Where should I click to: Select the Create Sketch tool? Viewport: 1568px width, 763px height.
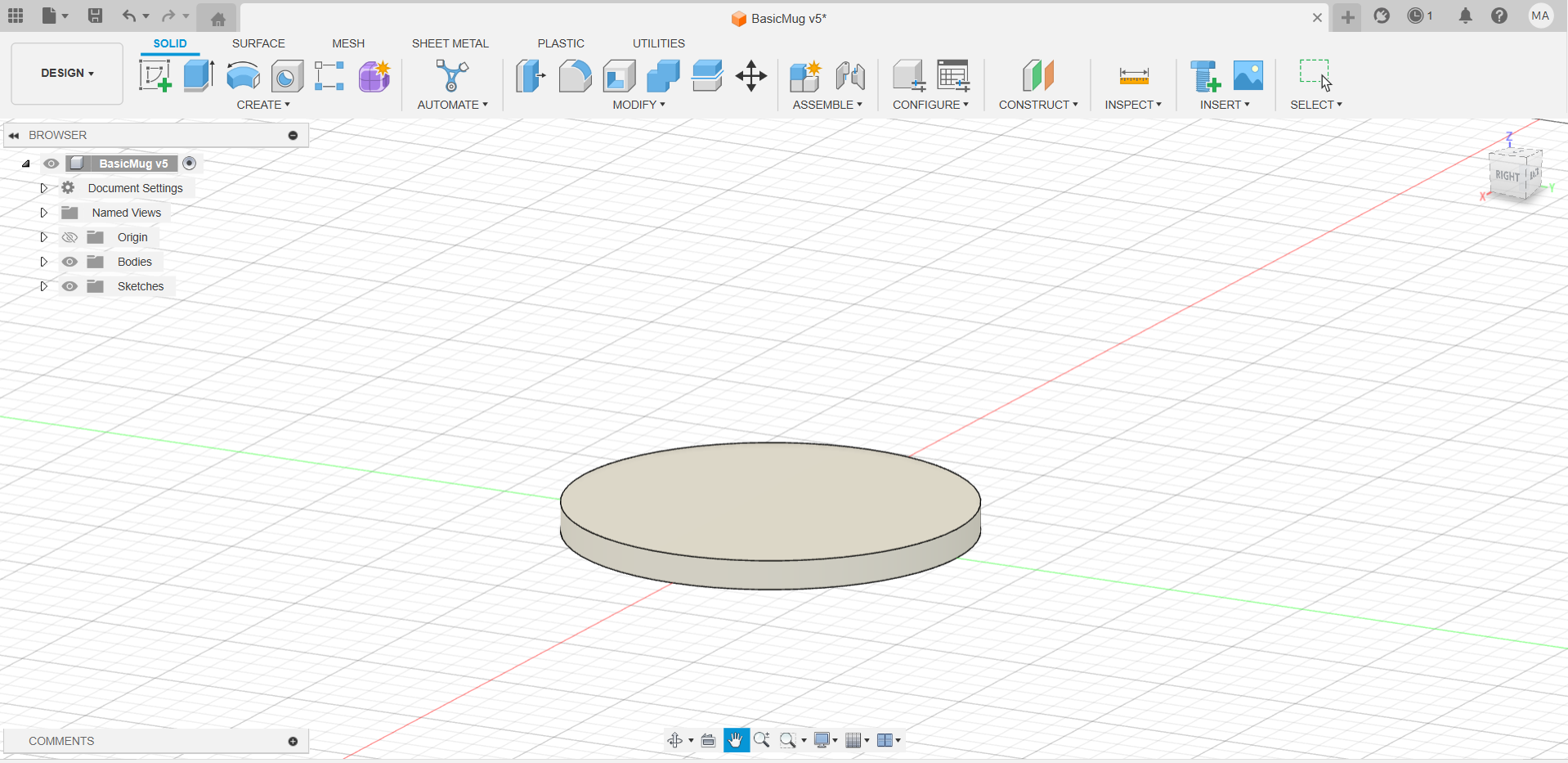coord(155,76)
